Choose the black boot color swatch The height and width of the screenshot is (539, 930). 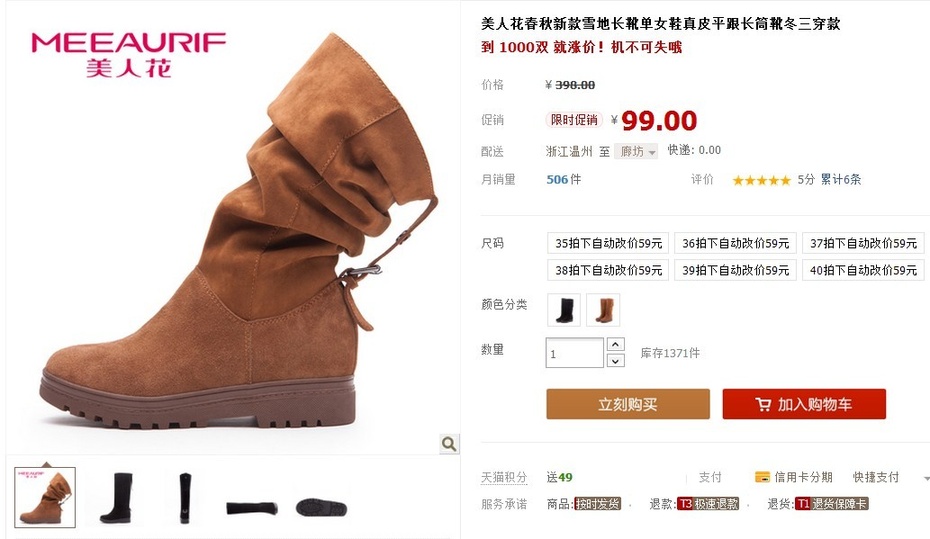pyautogui.click(x=564, y=310)
